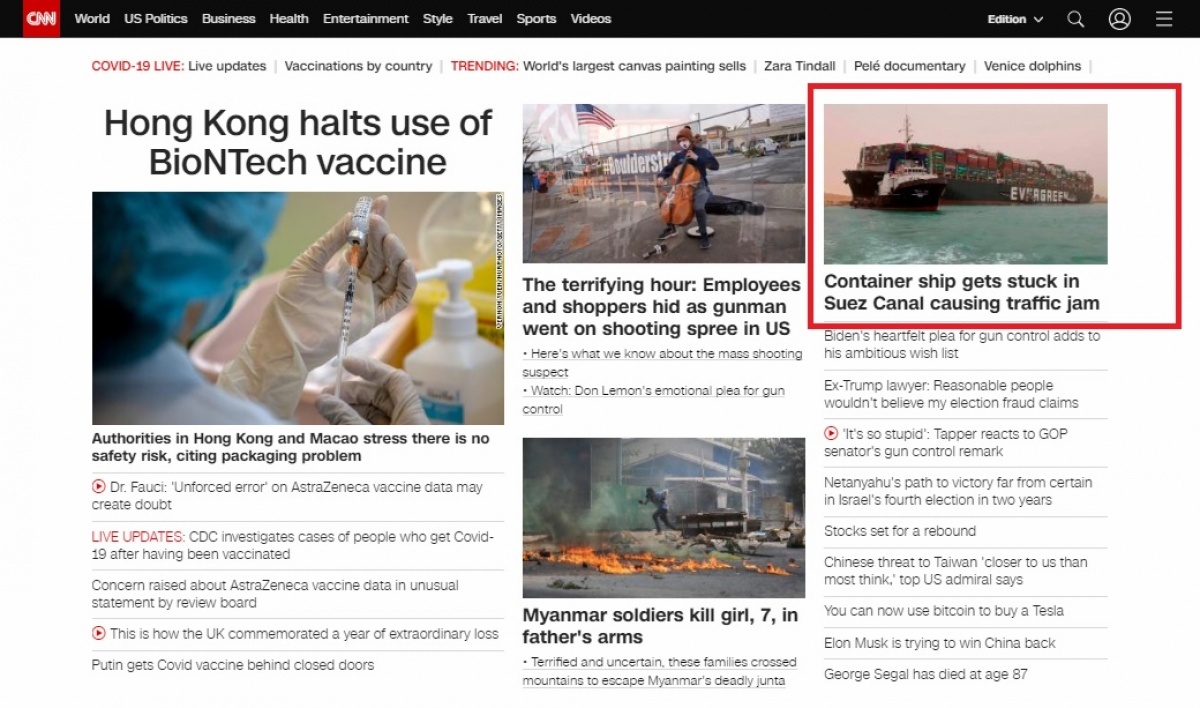Screen dimensions: 1200x708
Task: Open Putin gets Covid vaccine story
Action: pyautogui.click(x=233, y=664)
